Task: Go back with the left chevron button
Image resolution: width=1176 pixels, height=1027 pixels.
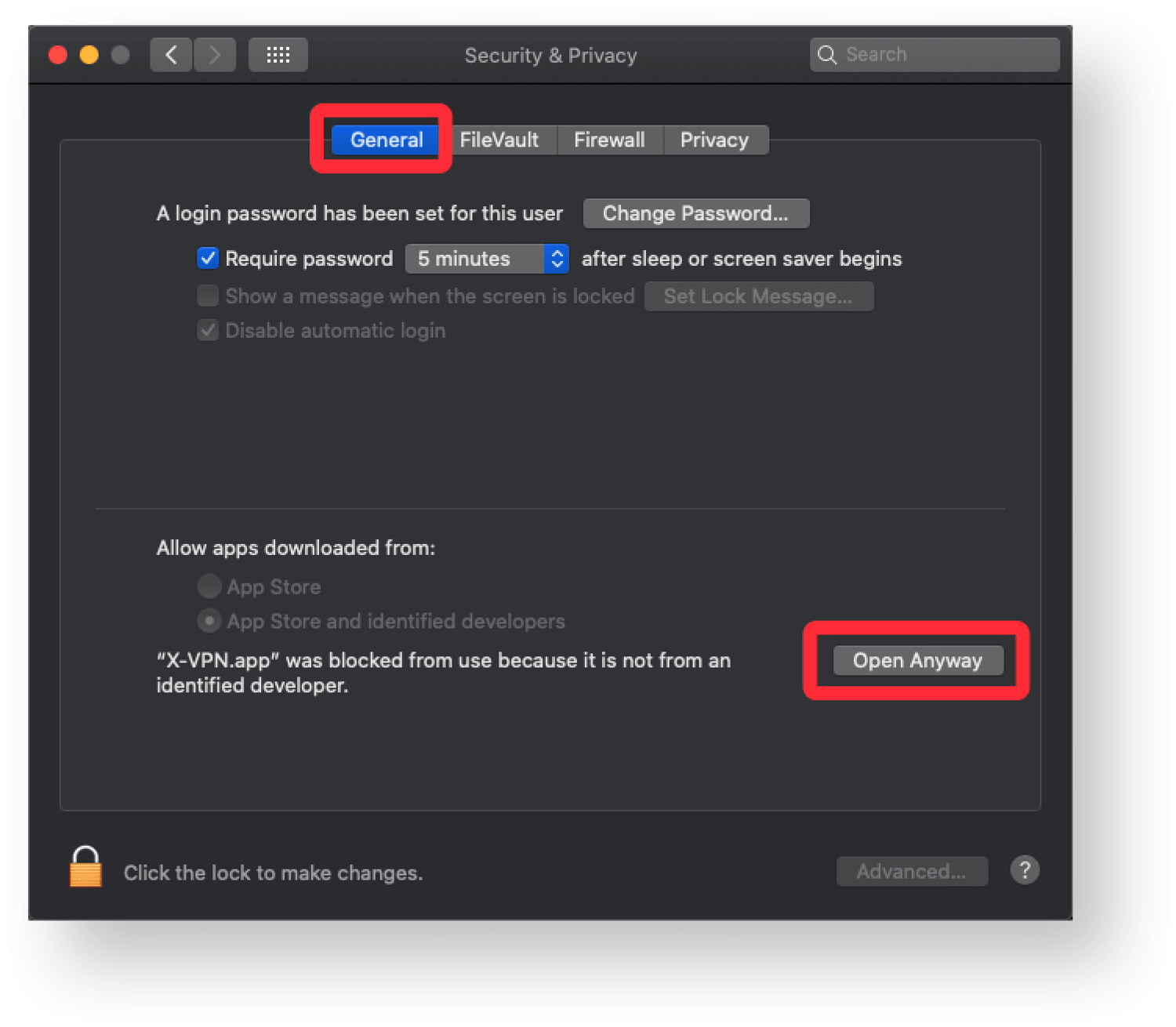Action: tap(171, 55)
